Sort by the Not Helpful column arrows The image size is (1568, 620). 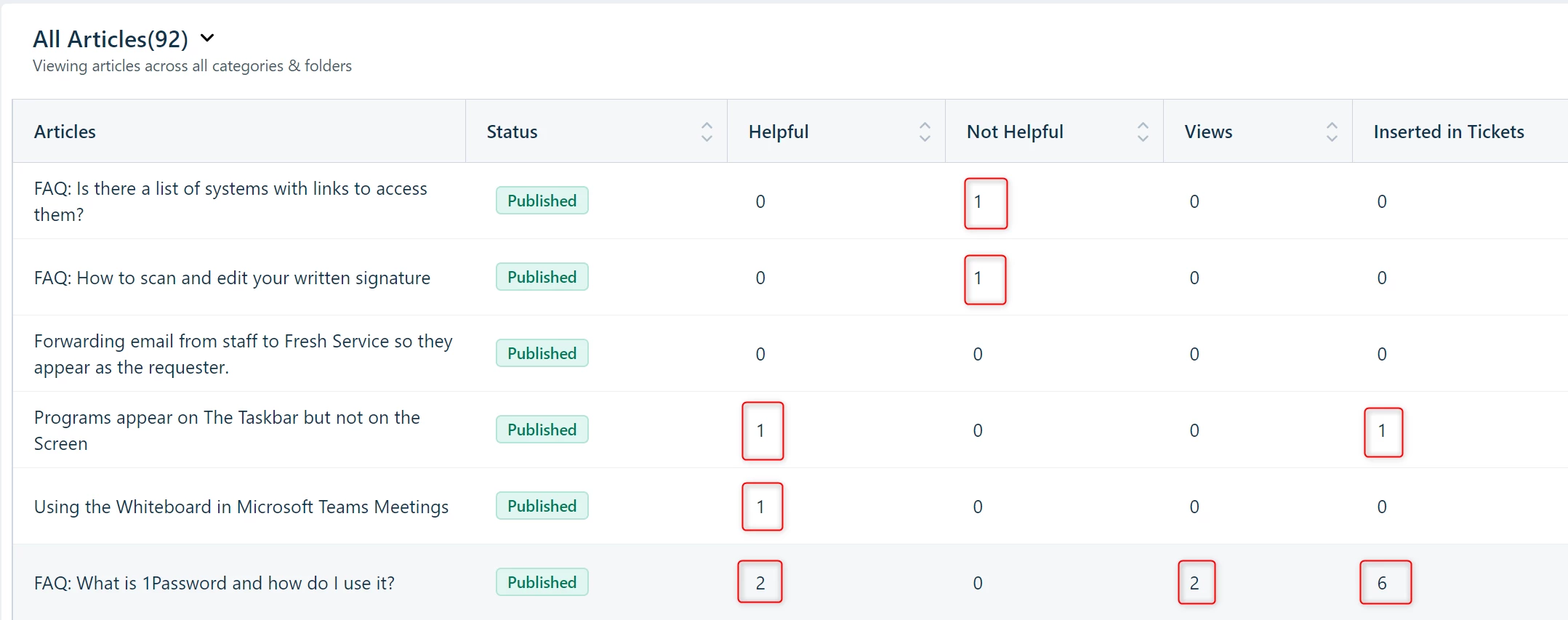[1143, 132]
